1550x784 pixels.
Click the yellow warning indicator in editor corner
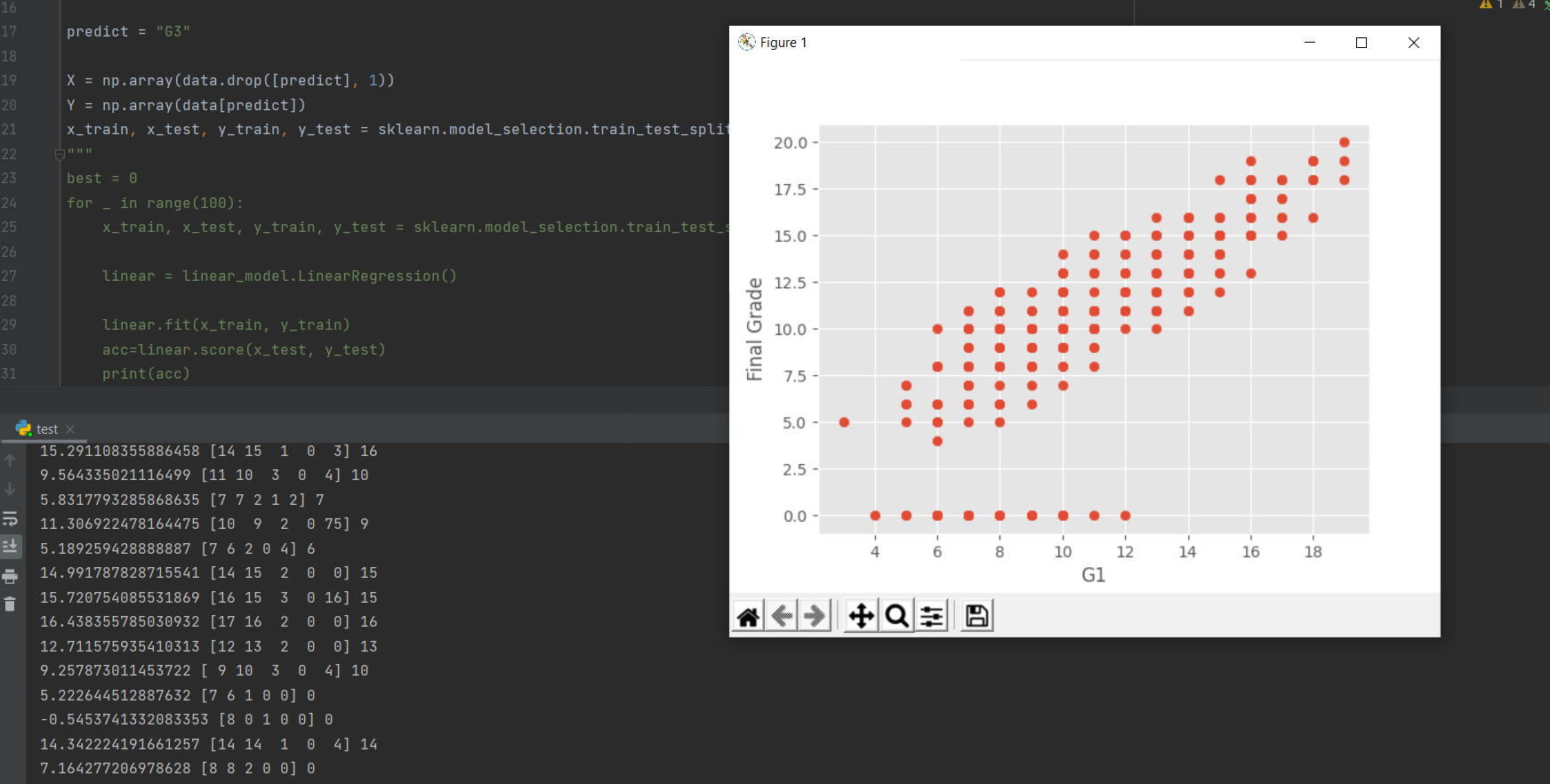(1490, 4)
